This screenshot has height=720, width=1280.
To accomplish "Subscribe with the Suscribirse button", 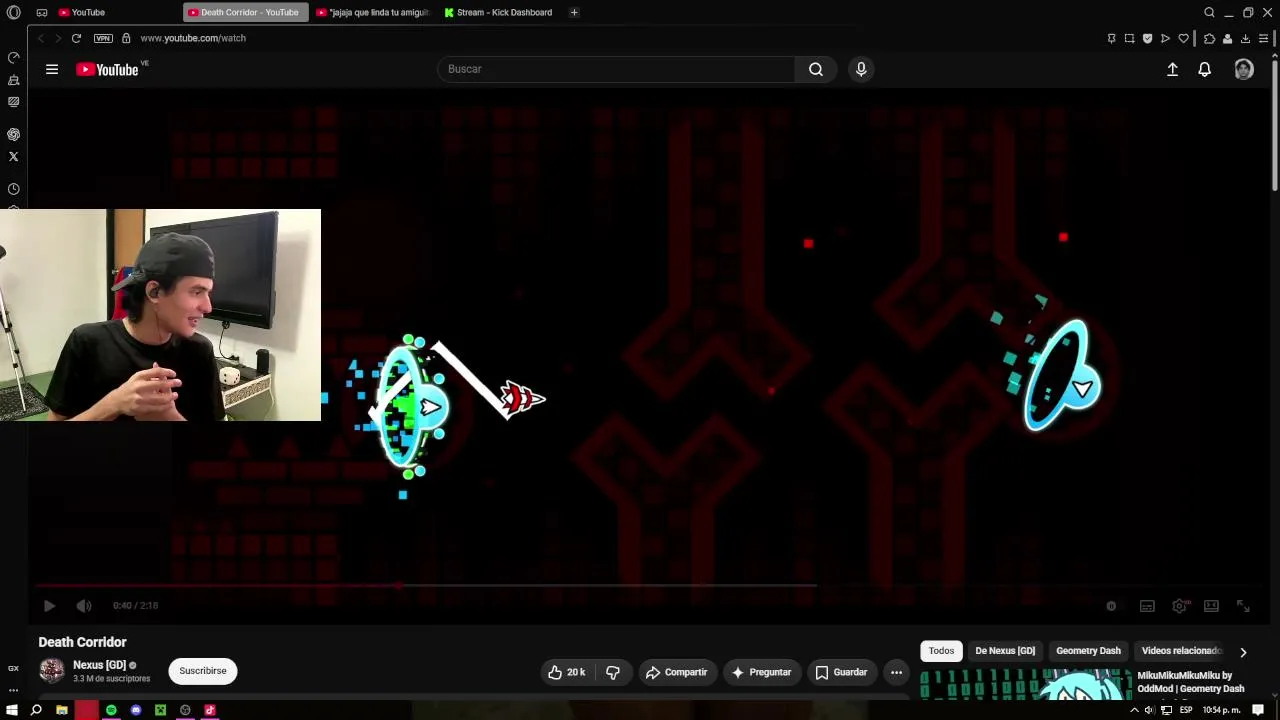I will [x=203, y=671].
